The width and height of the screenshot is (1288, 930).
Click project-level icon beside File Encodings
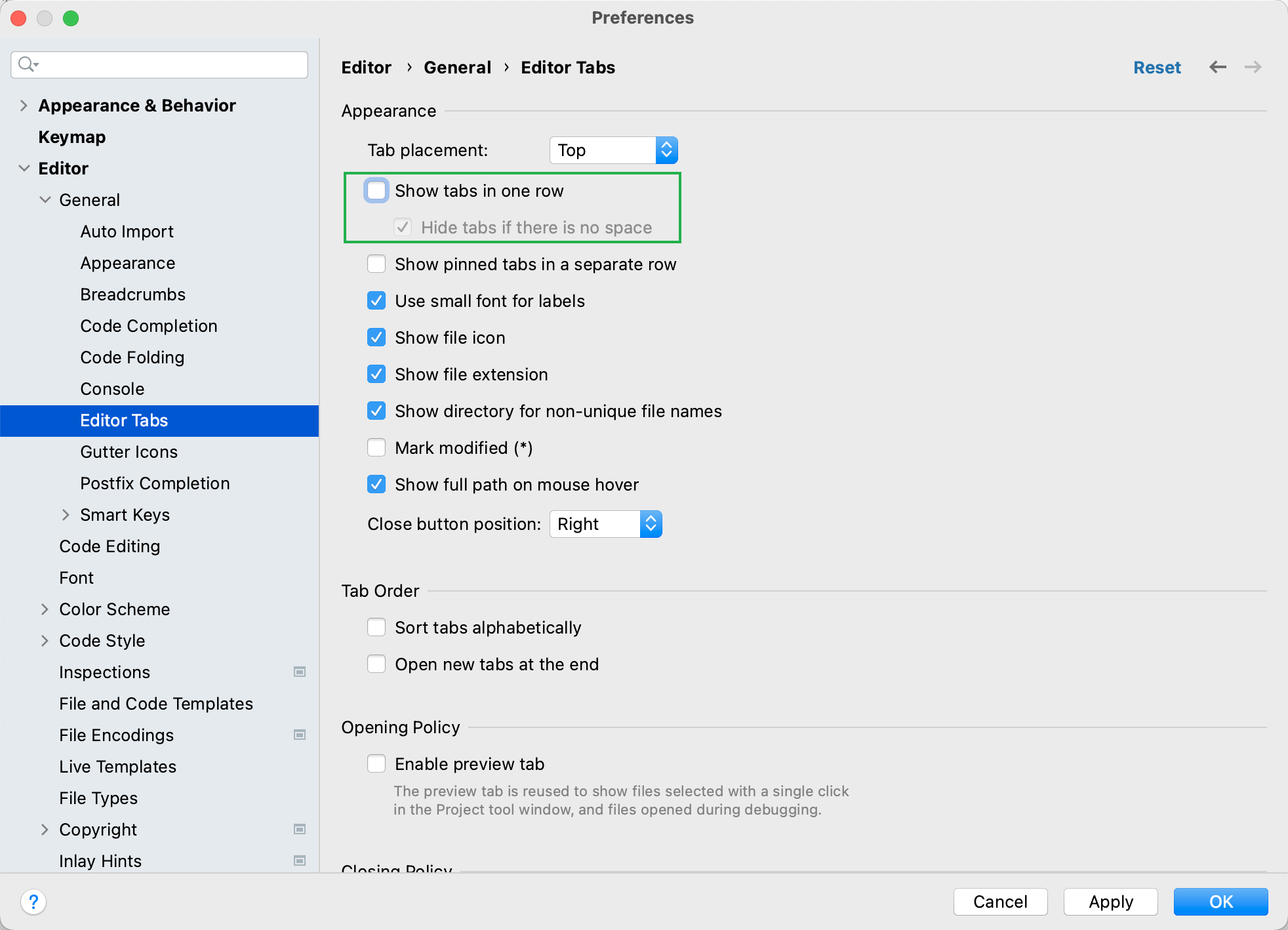tap(300, 735)
